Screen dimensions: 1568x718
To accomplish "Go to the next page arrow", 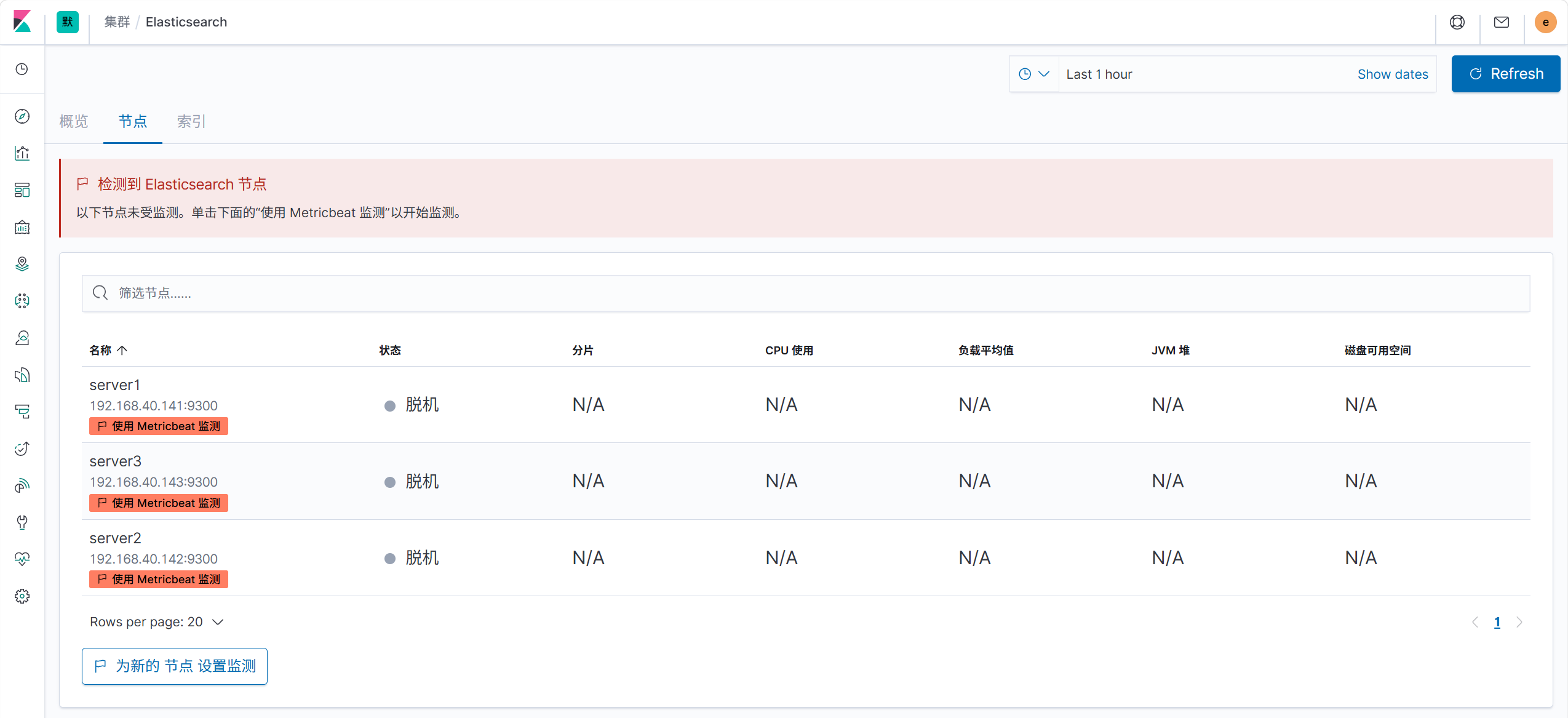I will [x=1519, y=622].
